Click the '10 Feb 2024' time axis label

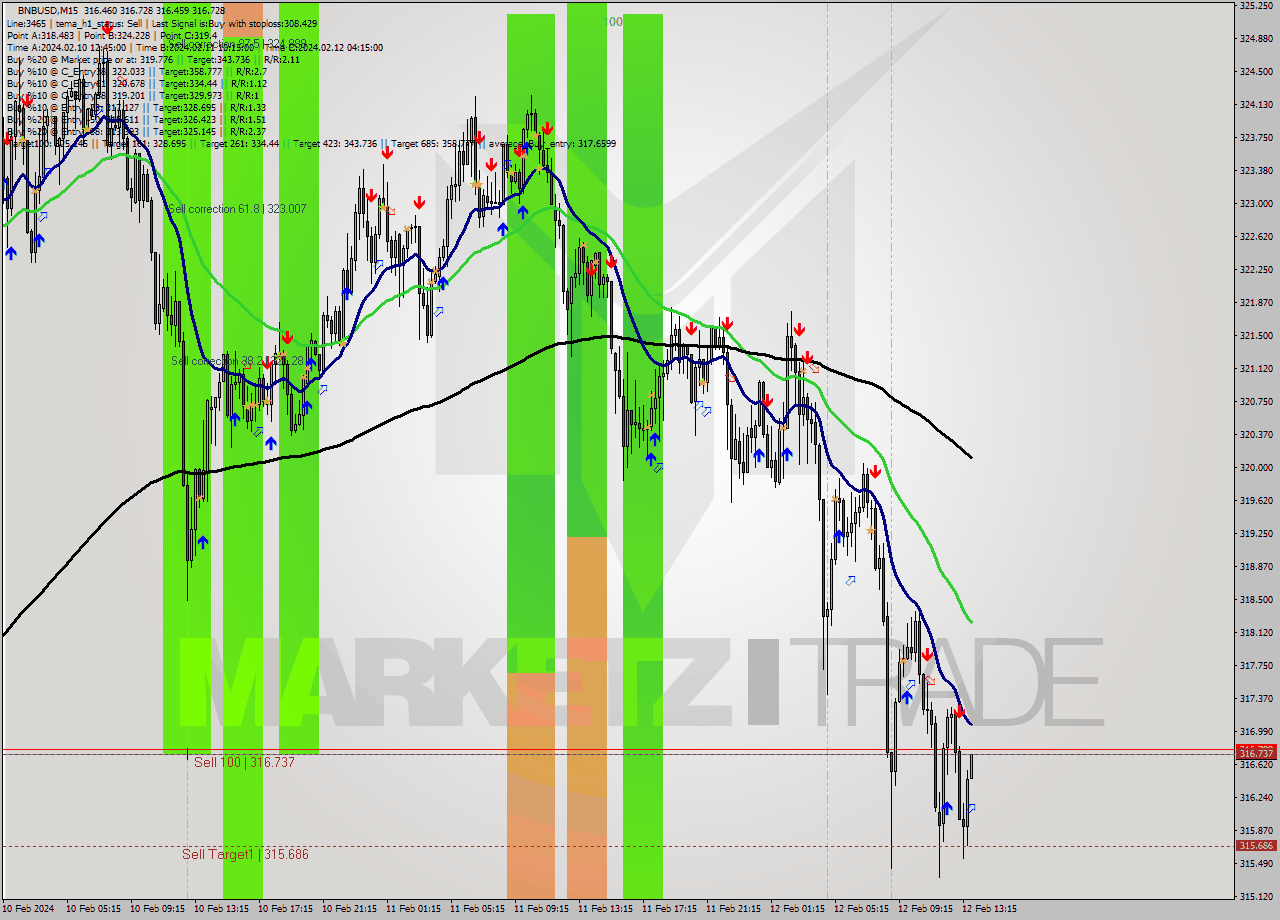coord(28,909)
